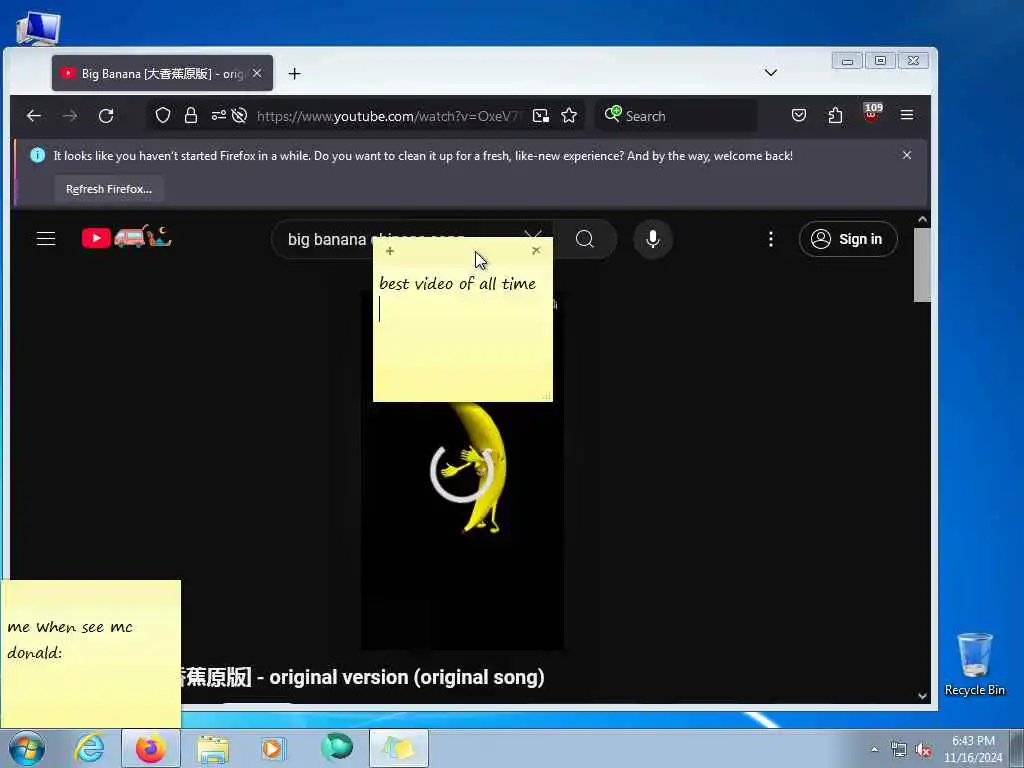1024x768 pixels.
Task: Open a new tab with plus button
Action: (295, 74)
